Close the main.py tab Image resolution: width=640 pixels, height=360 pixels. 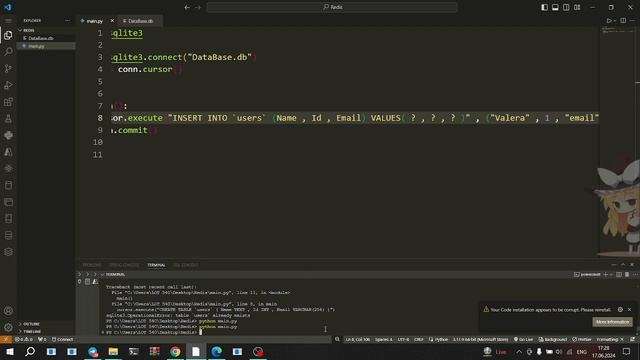[112, 20]
